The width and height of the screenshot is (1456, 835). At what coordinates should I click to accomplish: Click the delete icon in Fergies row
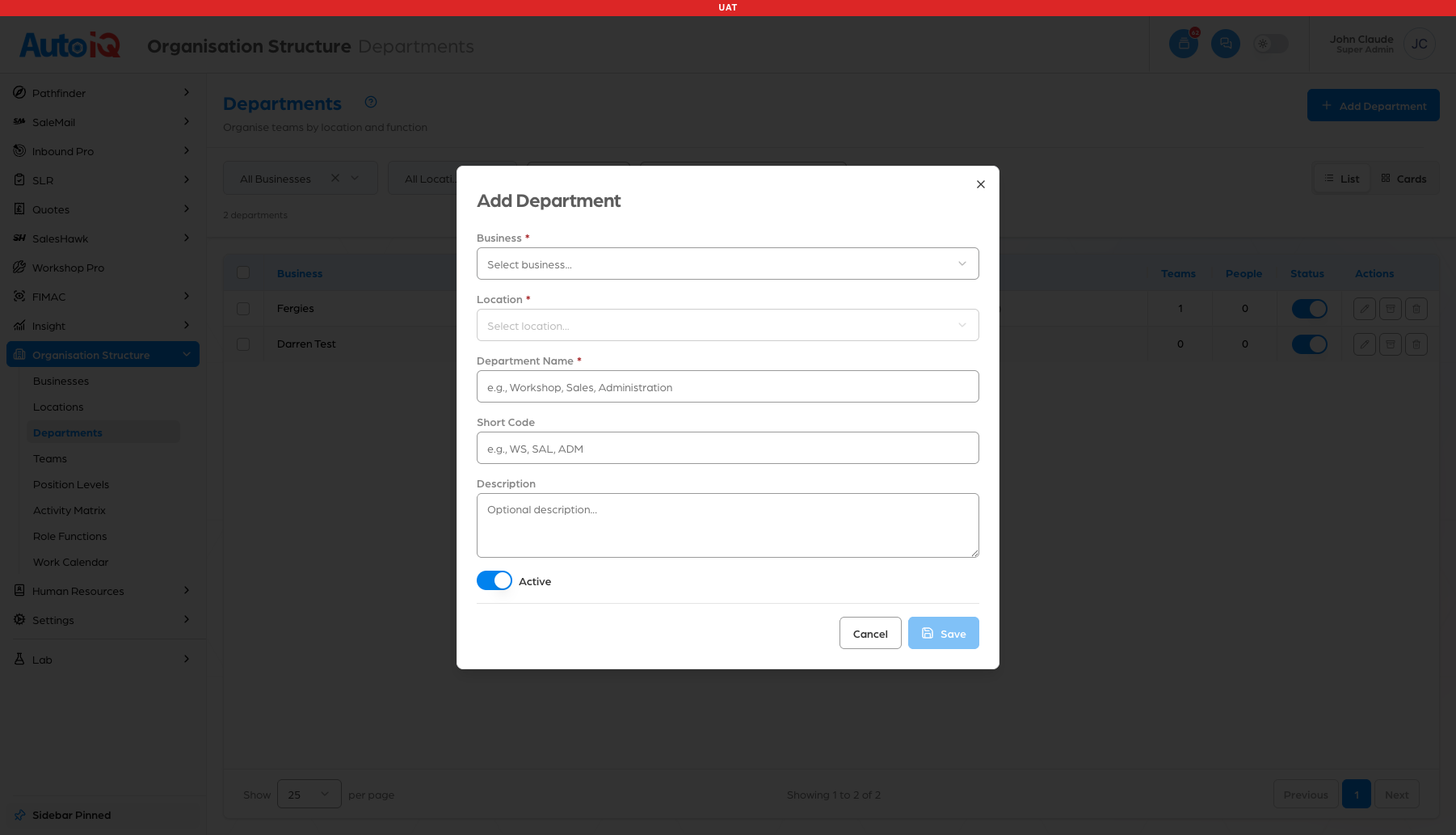pyautogui.click(x=1416, y=309)
